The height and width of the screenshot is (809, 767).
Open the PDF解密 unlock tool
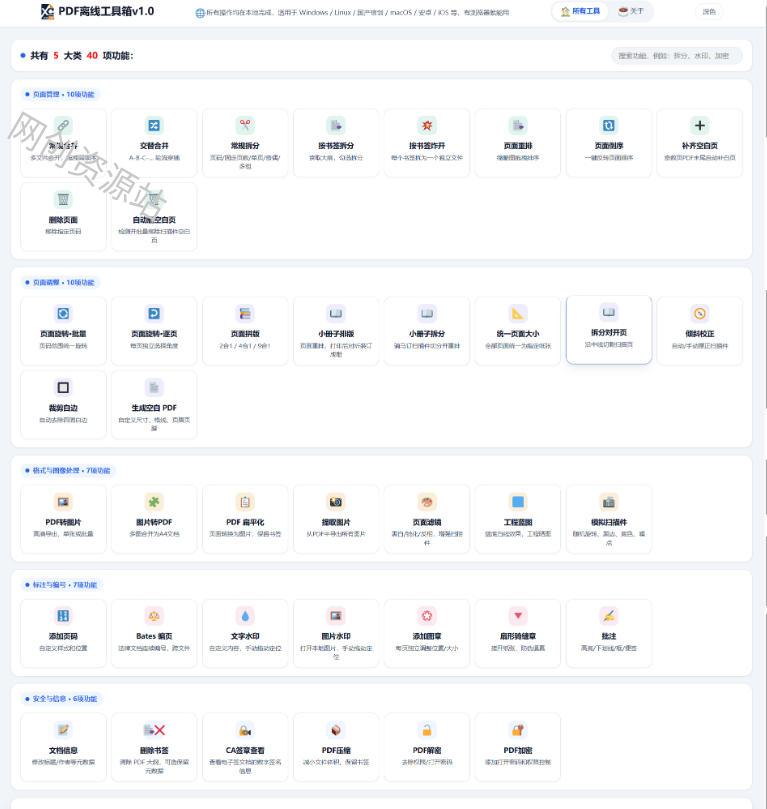coord(427,748)
